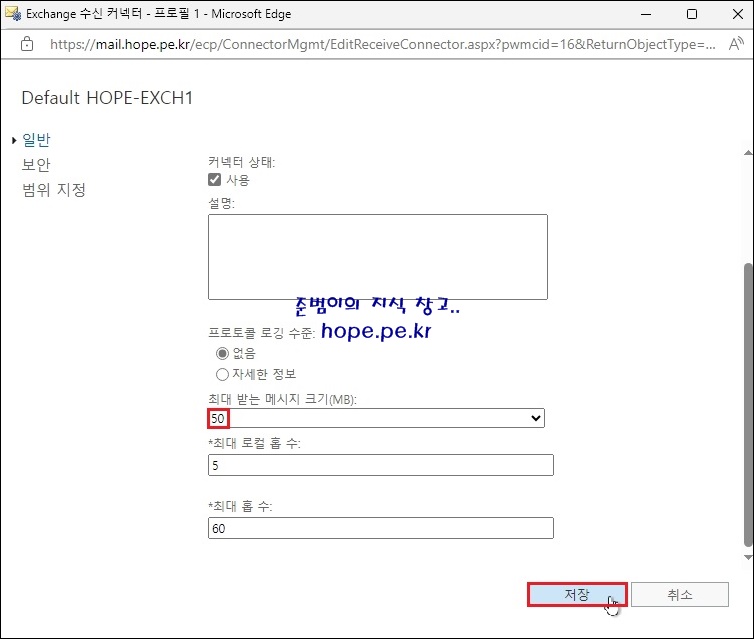Viewport: 754px width, 639px height.
Task: Click the 저장 button
Action: 577,595
